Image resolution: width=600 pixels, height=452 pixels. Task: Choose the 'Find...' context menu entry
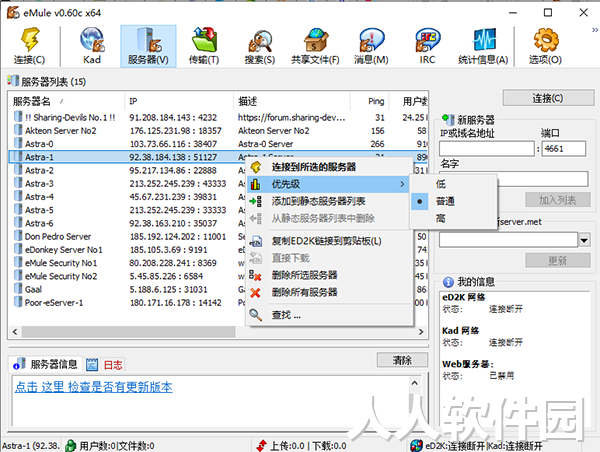(330, 315)
